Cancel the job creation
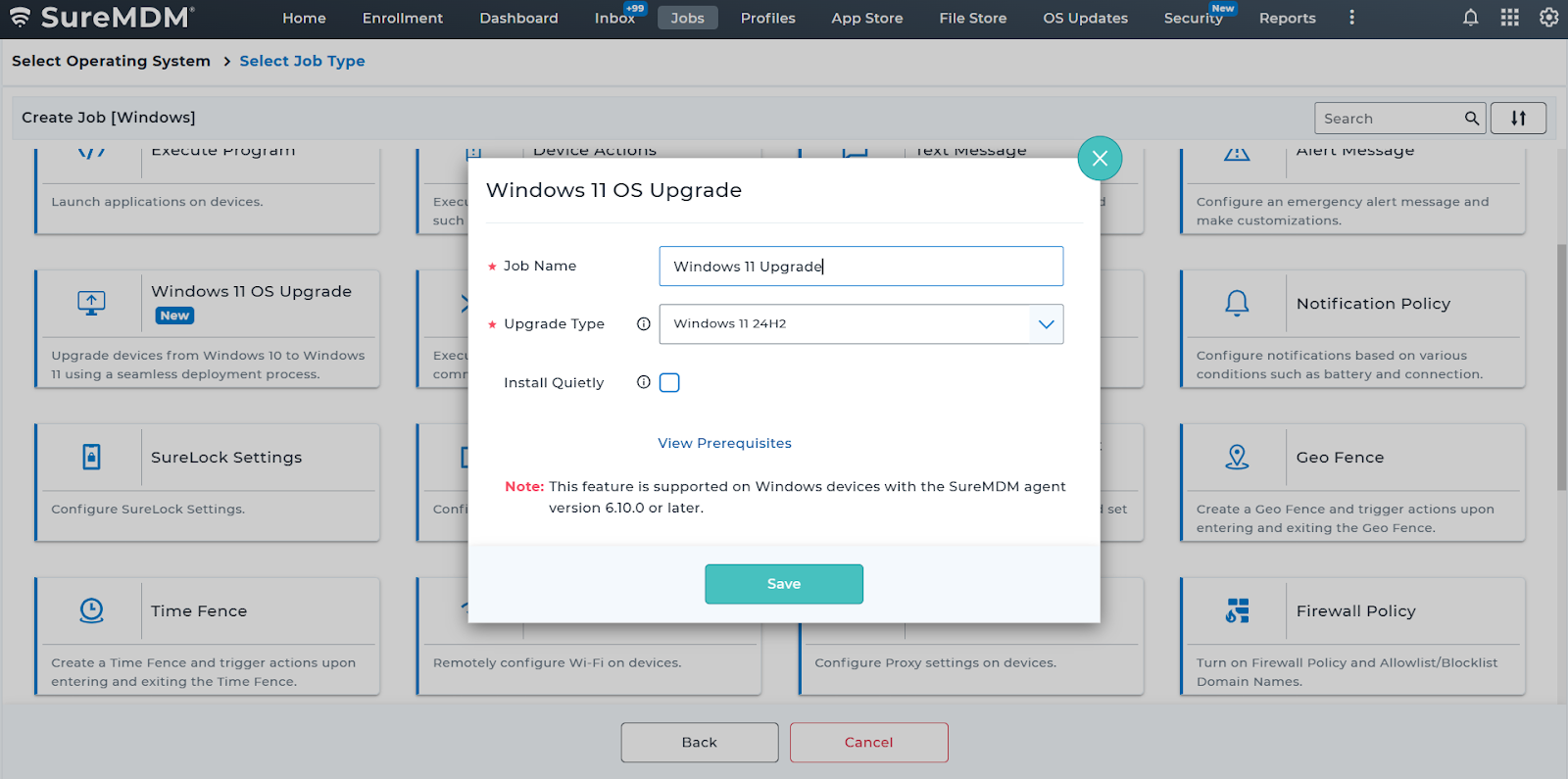Screen dimensions: 1568x779 pos(868,742)
